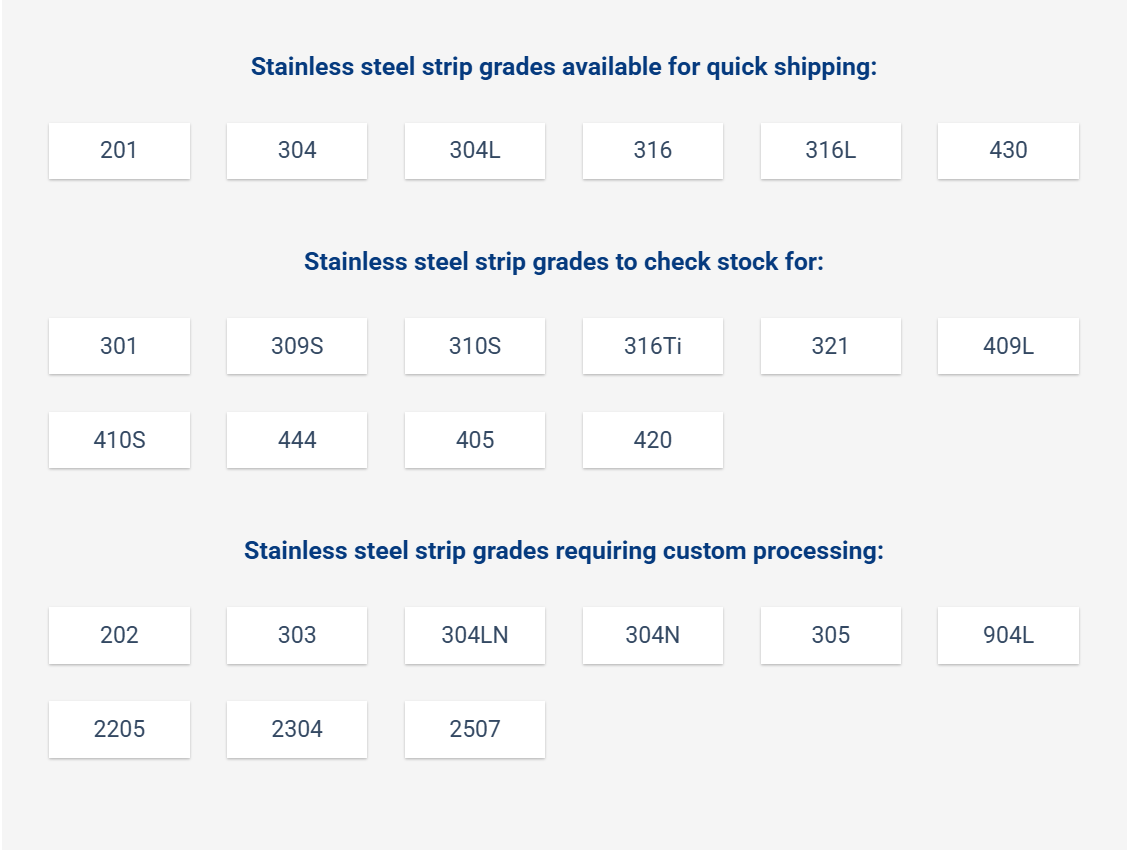Select the 201 grade button

[119, 151]
